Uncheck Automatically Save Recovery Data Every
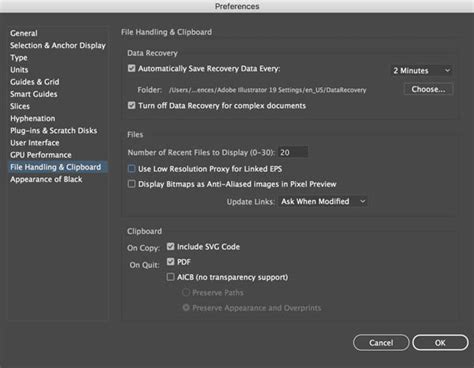 132,68
